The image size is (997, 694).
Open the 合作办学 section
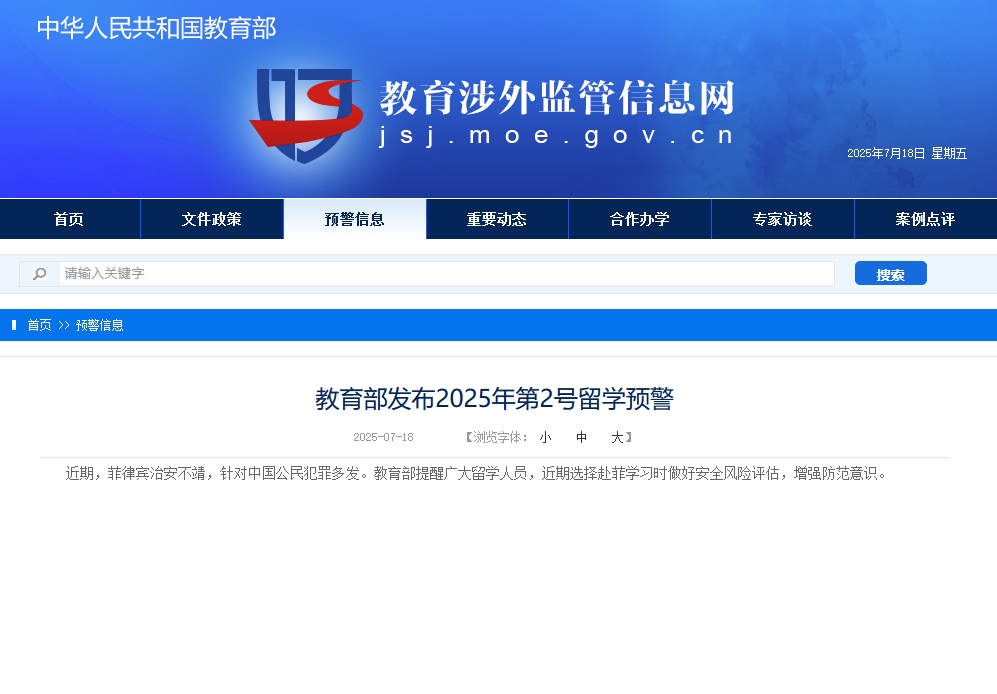click(639, 219)
